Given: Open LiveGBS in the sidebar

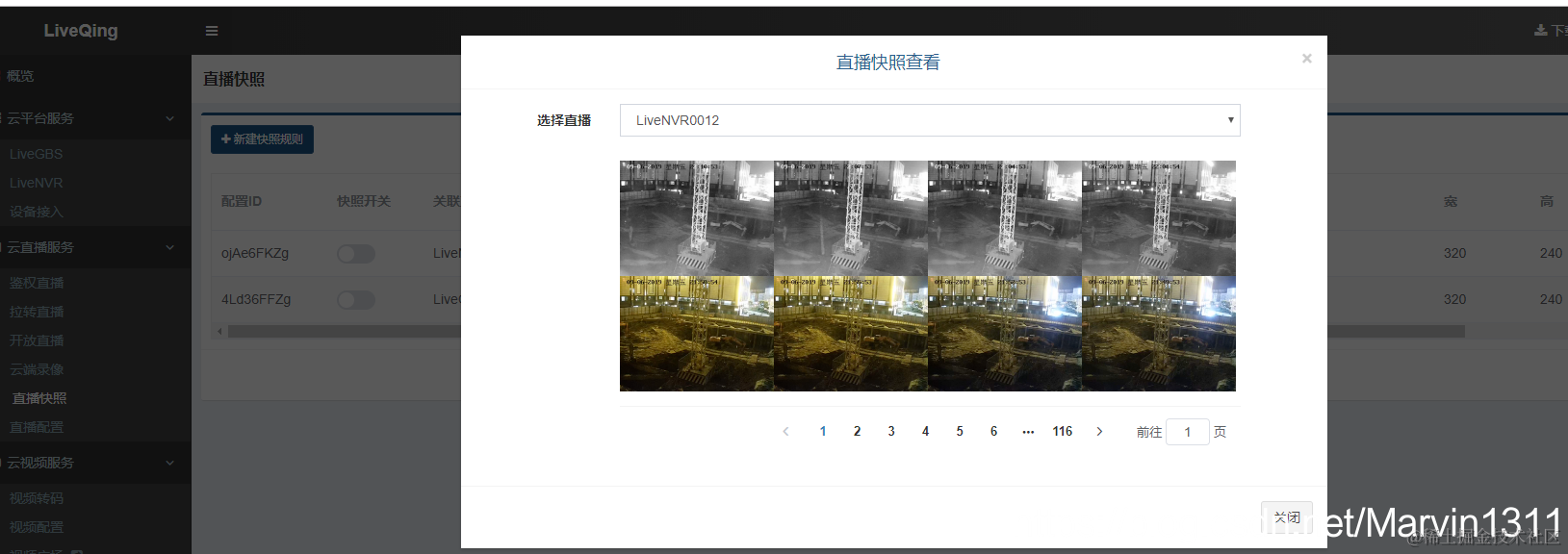Looking at the screenshot, I should coord(37,154).
